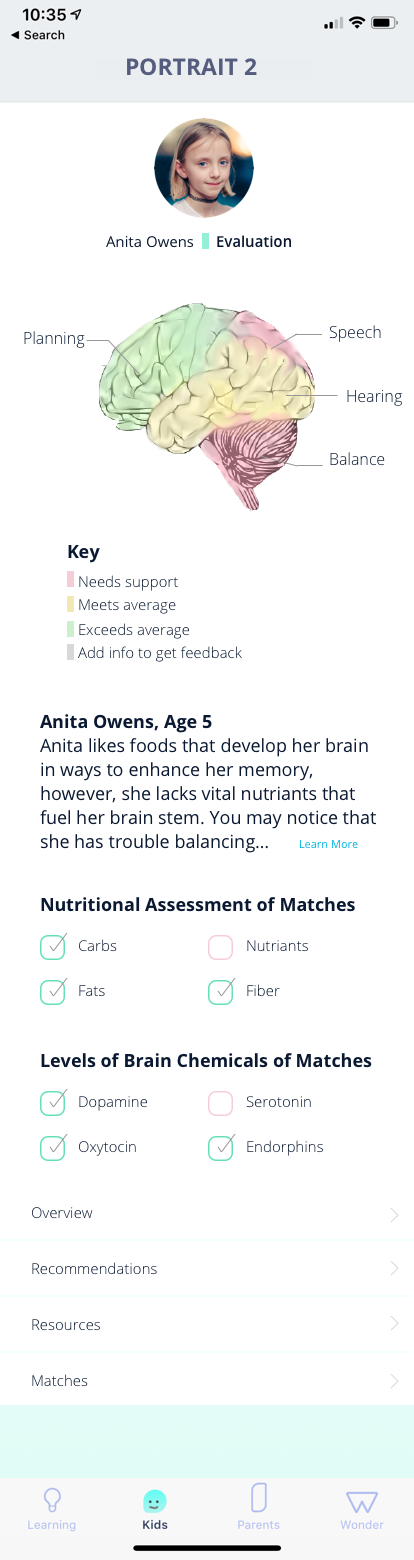Select the Evaluation tab label

click(x=254, y=242)
